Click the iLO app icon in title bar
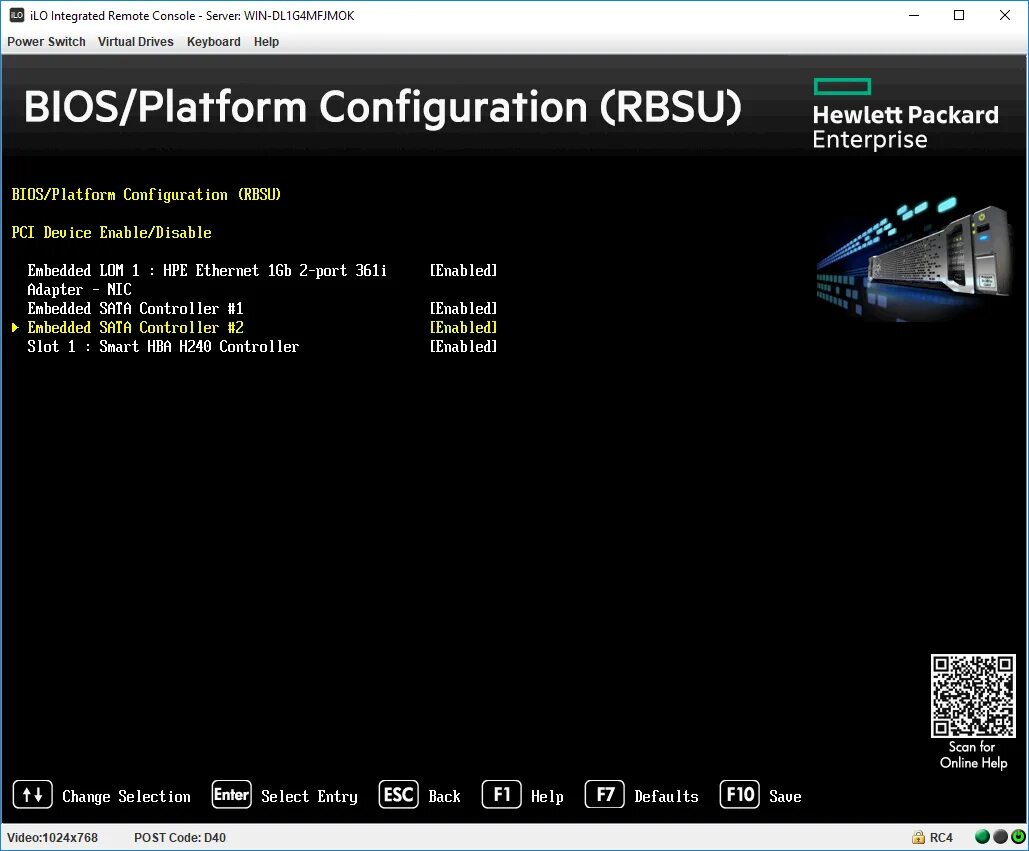Screen dimensions: 1029x851 [x=16, y=15]
